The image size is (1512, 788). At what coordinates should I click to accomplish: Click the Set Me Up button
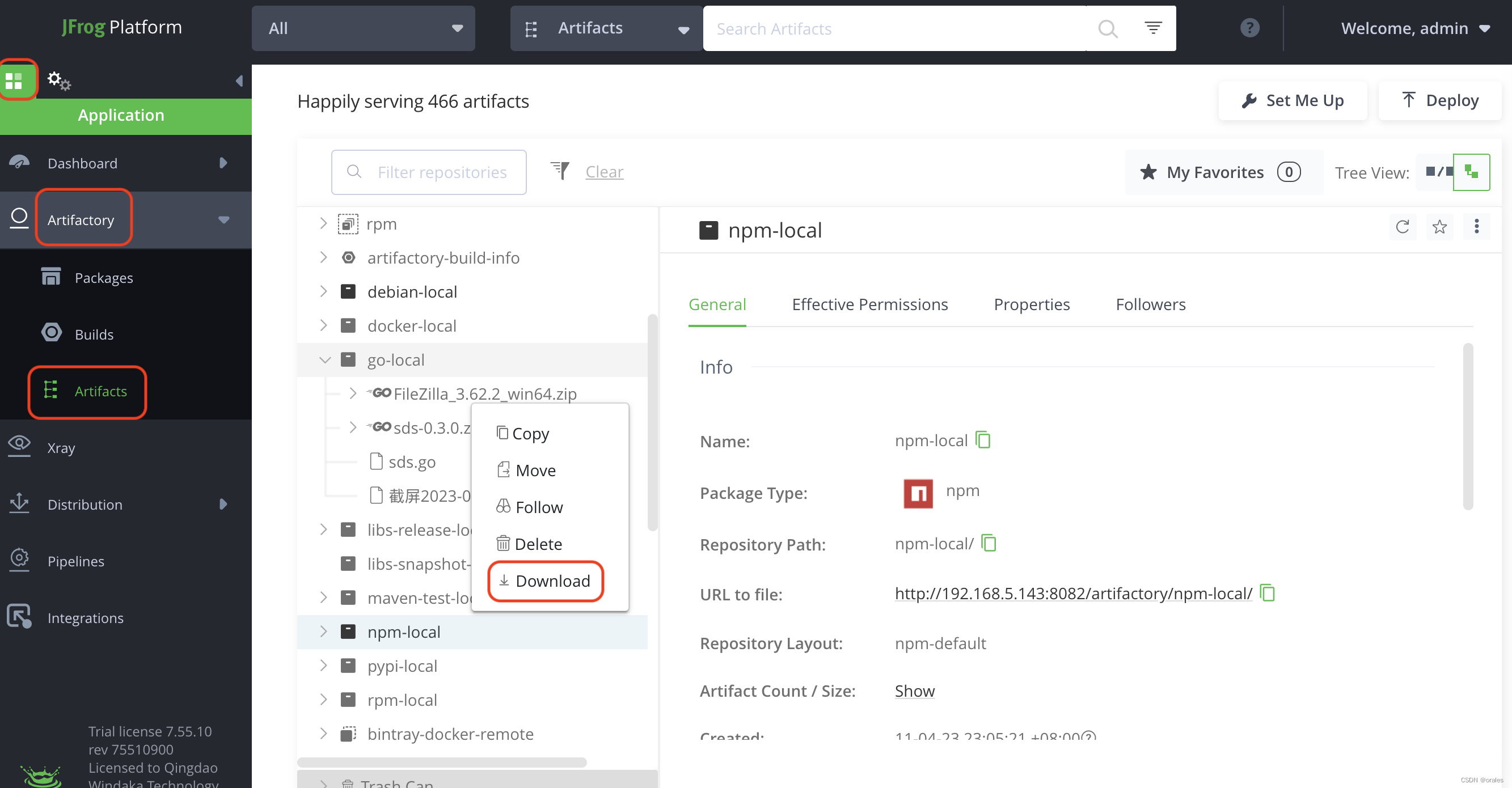1293,101
